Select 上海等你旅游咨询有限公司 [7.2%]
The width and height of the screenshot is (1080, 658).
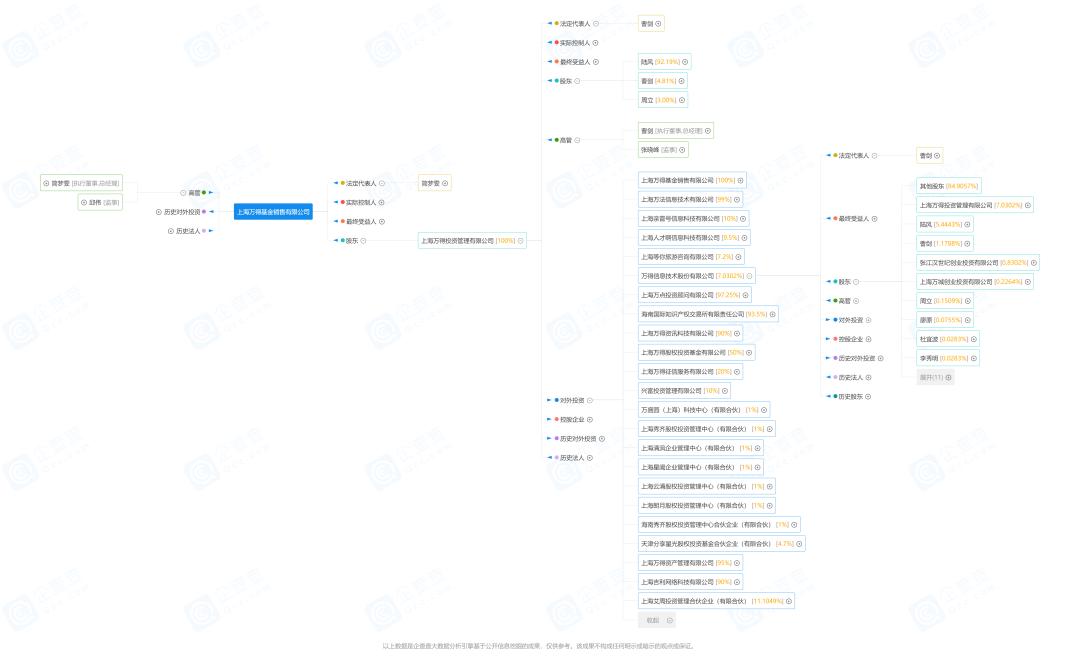[691, 257]
